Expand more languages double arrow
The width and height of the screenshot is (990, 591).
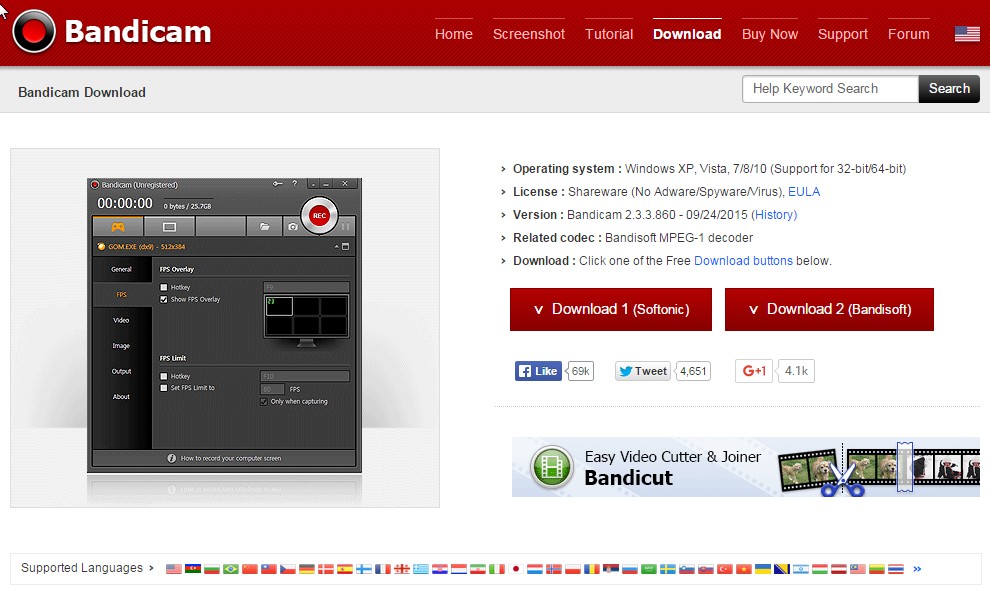[x=917, y=569]
